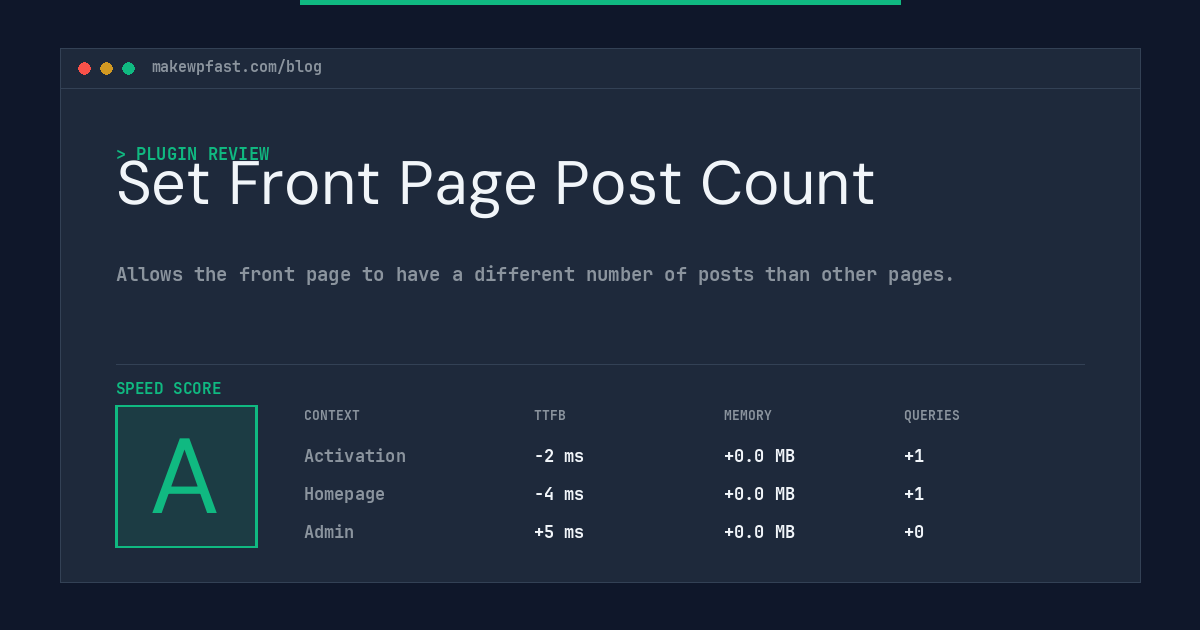Click the TTFB column header

point(550,416)
